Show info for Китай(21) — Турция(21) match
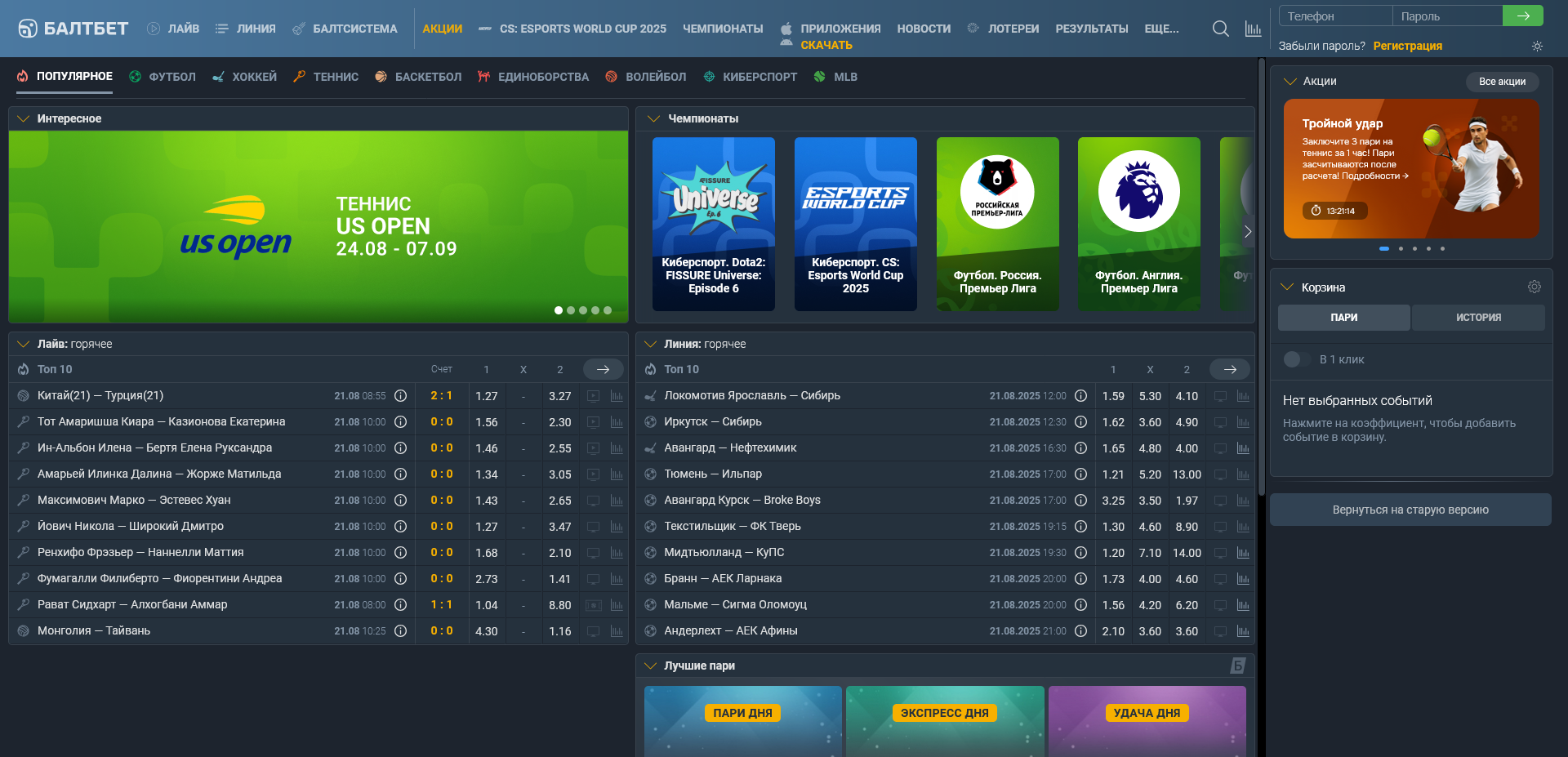1568x757 pixels. click(x=400, y=396)
